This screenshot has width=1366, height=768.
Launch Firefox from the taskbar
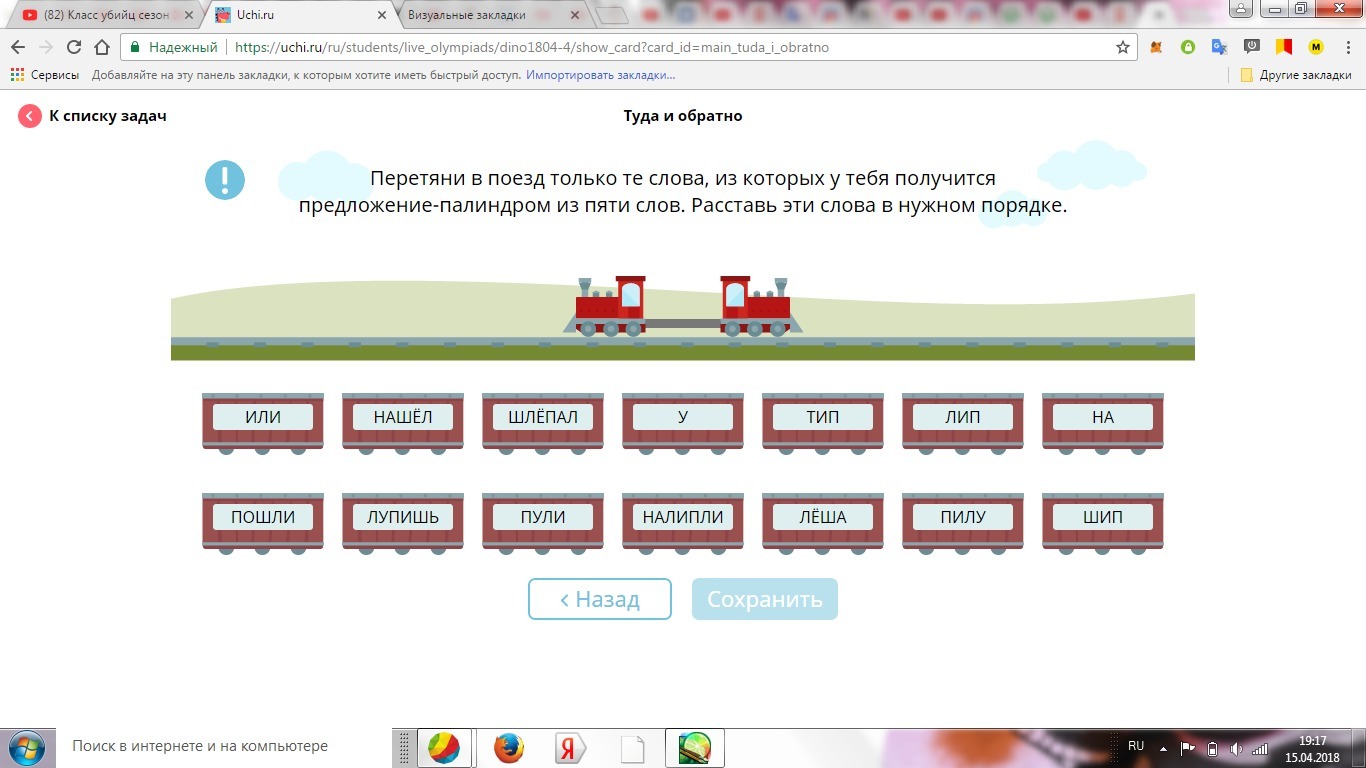pyautogui.click(x=509, y=747)
